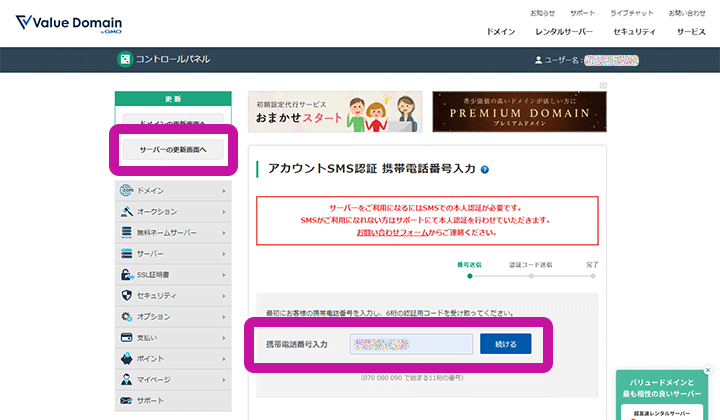Click the help question mark icon beside heading
Image resolution: width=720 pixels, height=420 pixels.
pos(485,171)
